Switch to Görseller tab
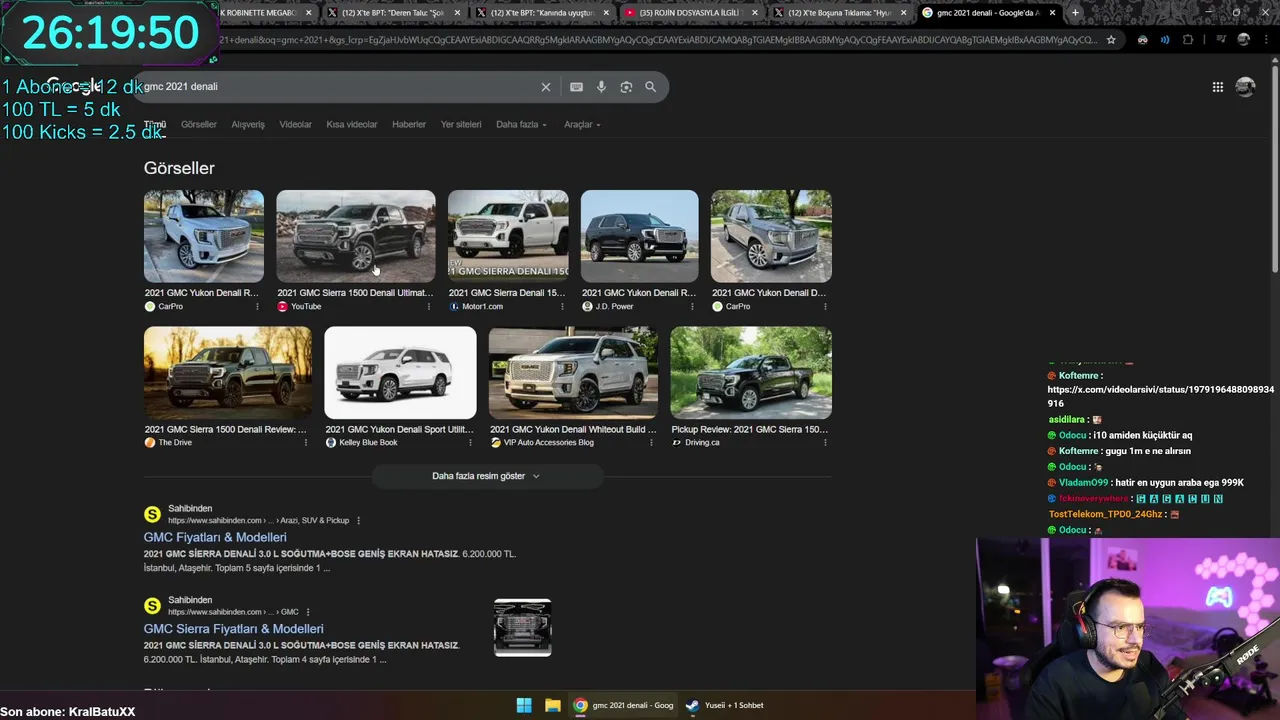1280x720 pixels. pos(198,125)
